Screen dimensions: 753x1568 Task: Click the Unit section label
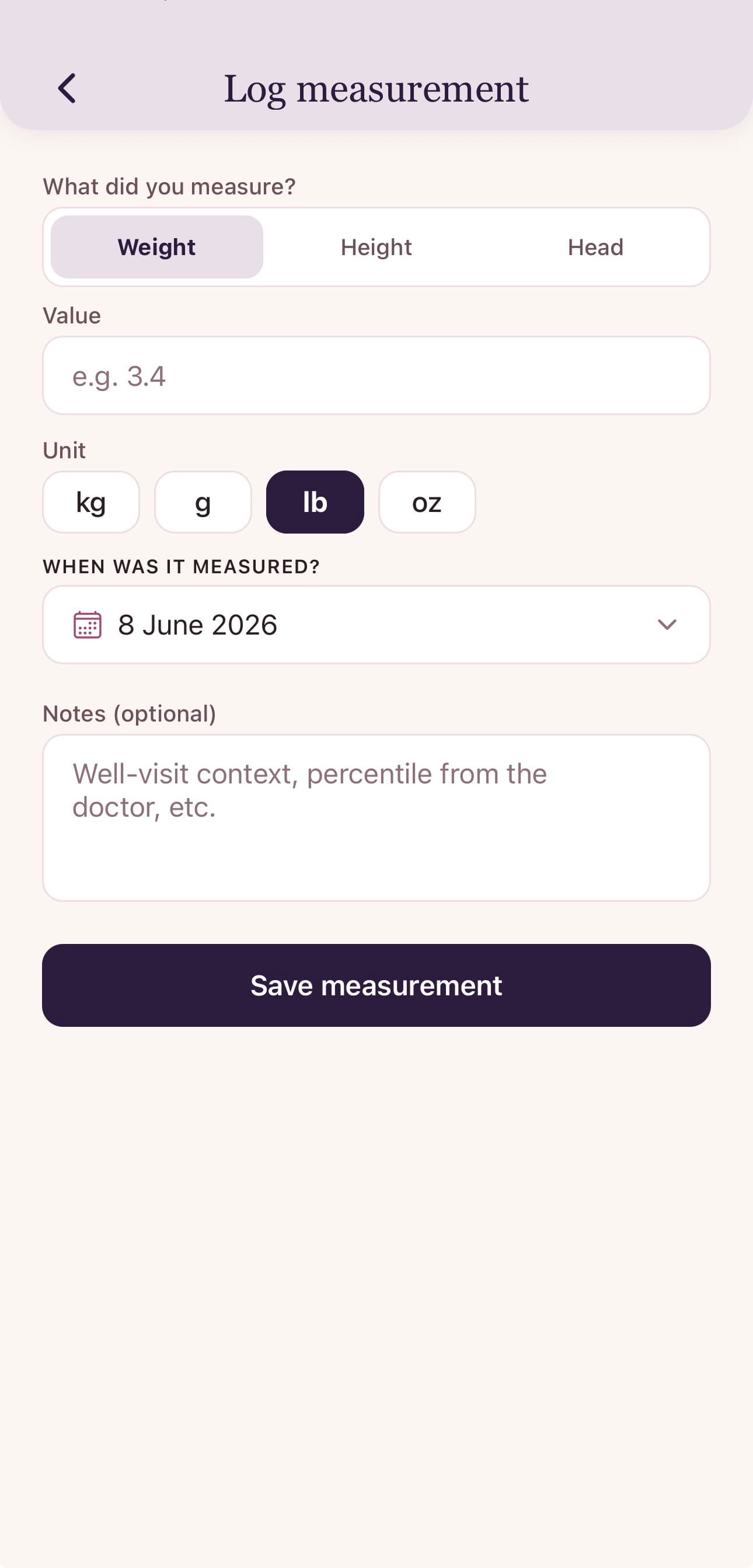pos(64,451)
